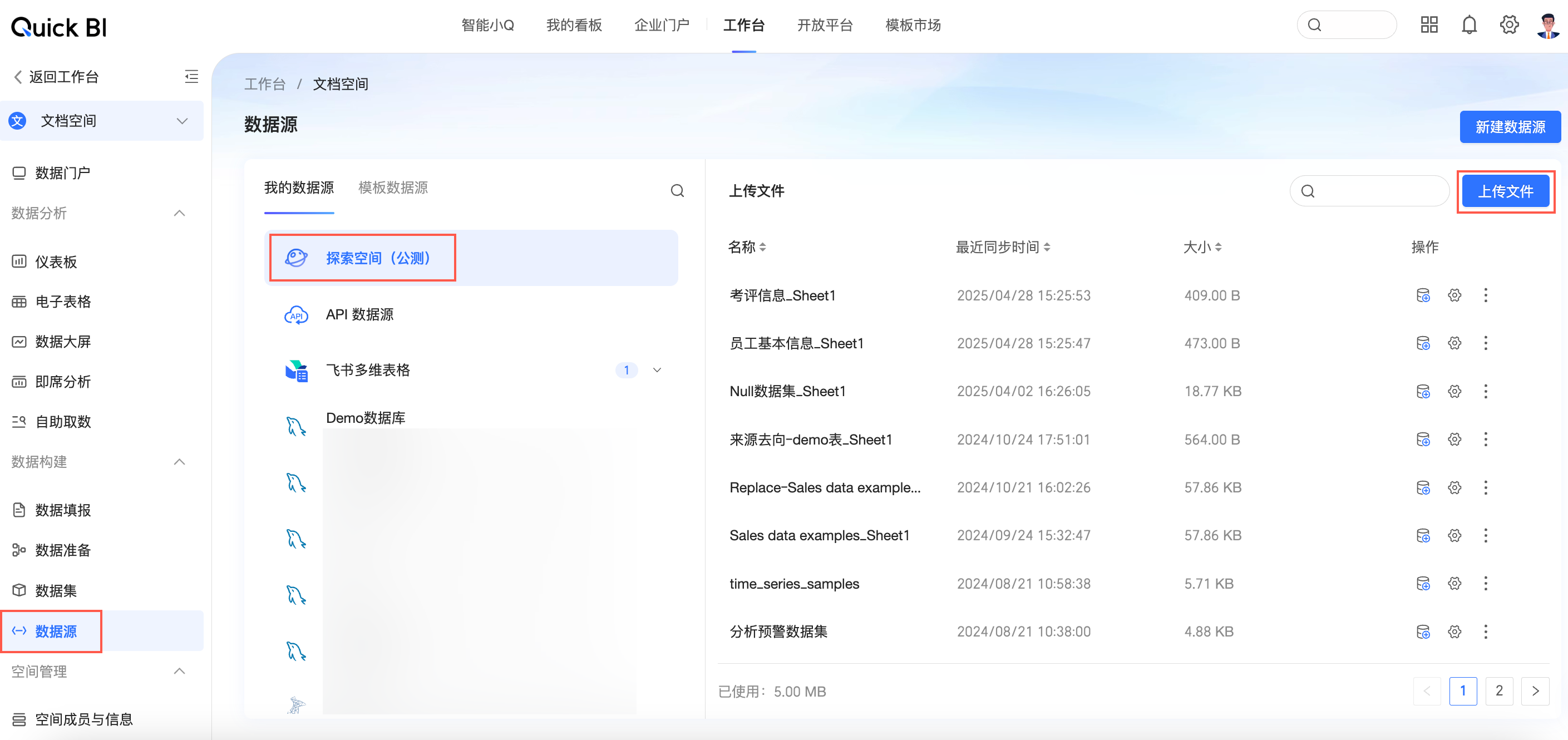This screenshot has width=1568, height=740.
Task: Open the notifications bell
Action: (1469, 25)
